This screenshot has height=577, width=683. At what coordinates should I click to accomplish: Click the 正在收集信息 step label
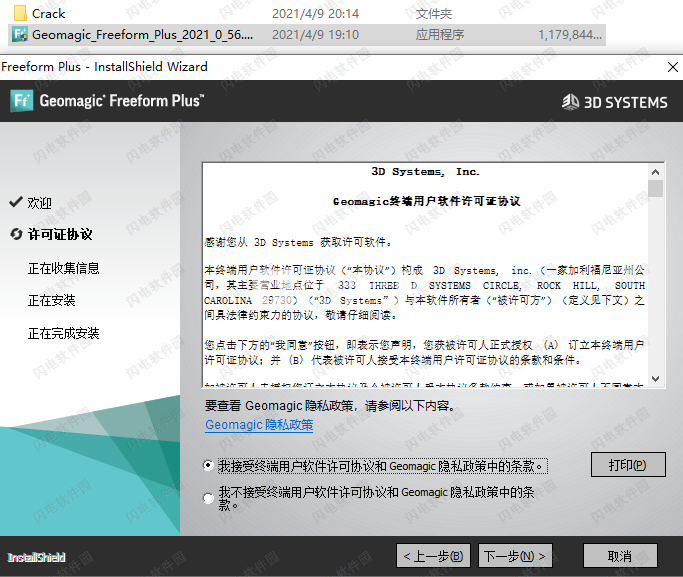(x=64, y=268)
